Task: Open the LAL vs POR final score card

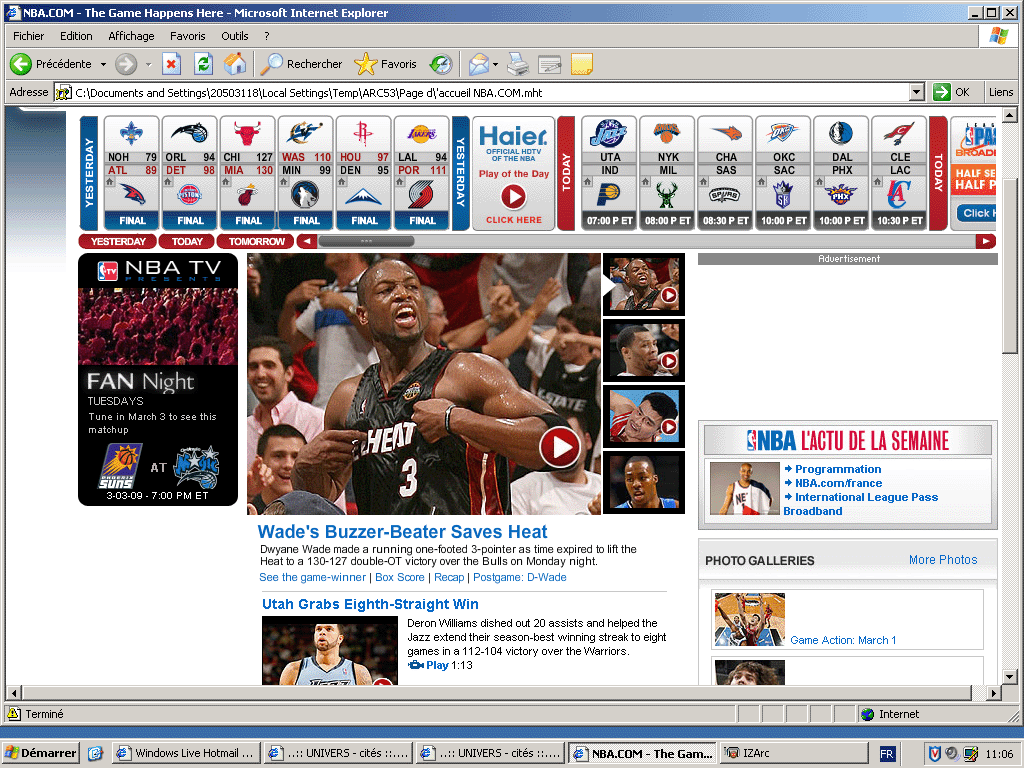Action: click(x=422, y=173)
